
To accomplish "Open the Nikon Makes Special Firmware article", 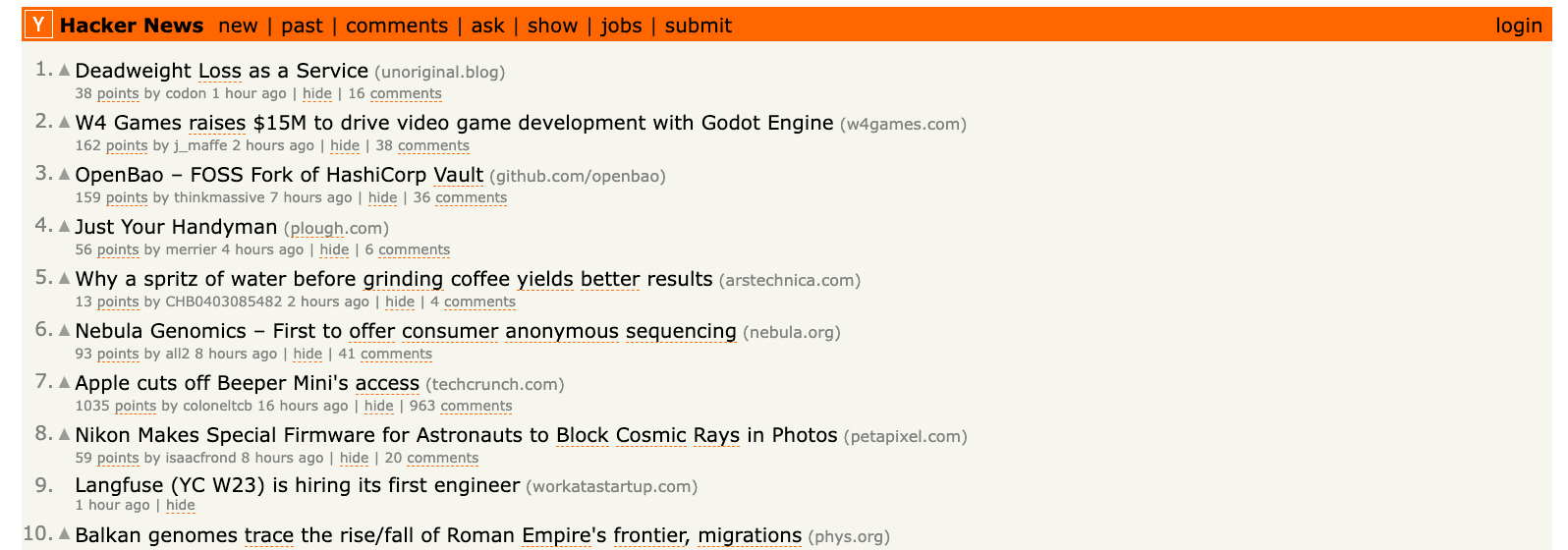I will tap(456, 435).
